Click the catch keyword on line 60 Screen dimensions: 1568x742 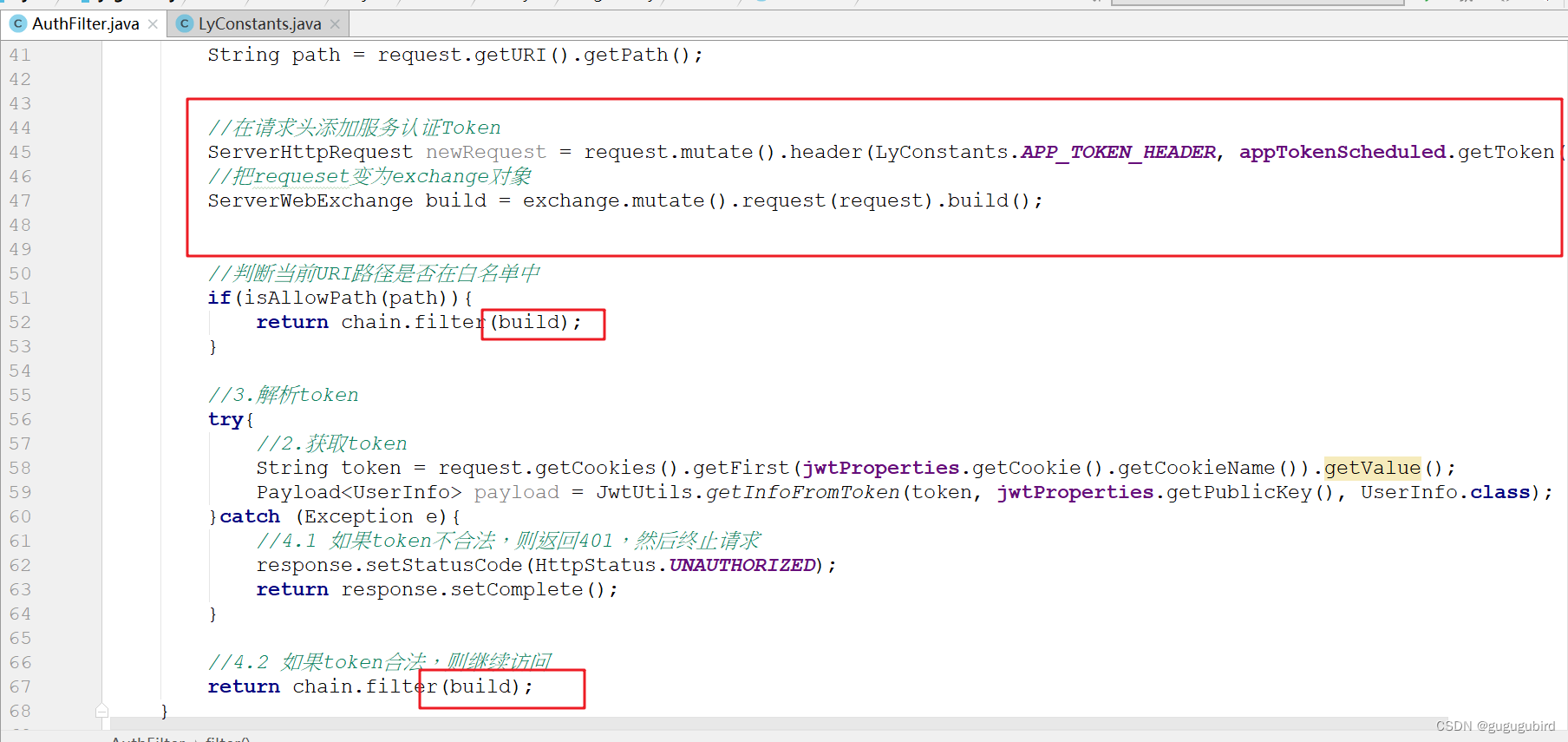(250, 516)
